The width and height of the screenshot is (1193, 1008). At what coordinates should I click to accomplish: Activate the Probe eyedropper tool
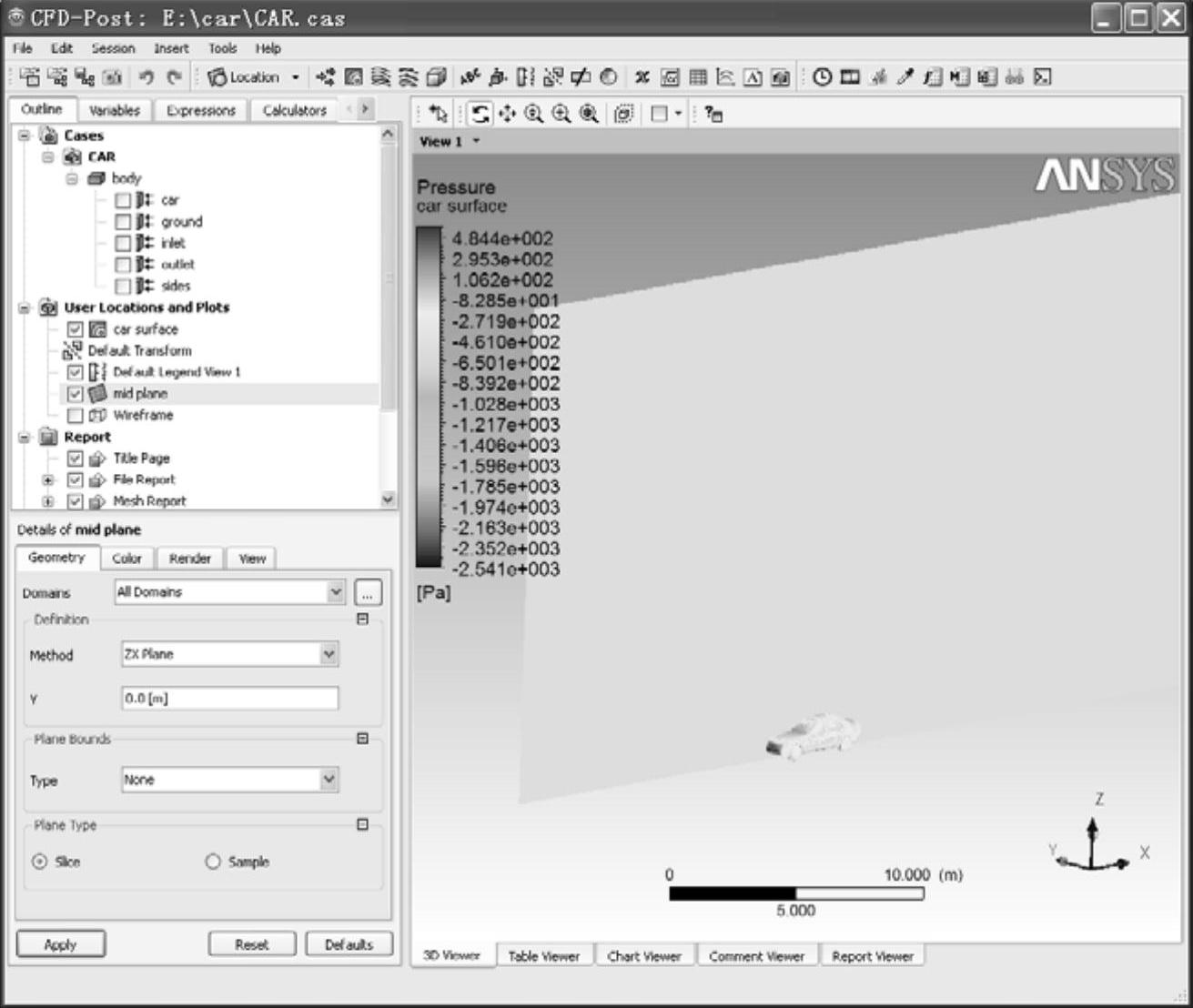point(905,77)
